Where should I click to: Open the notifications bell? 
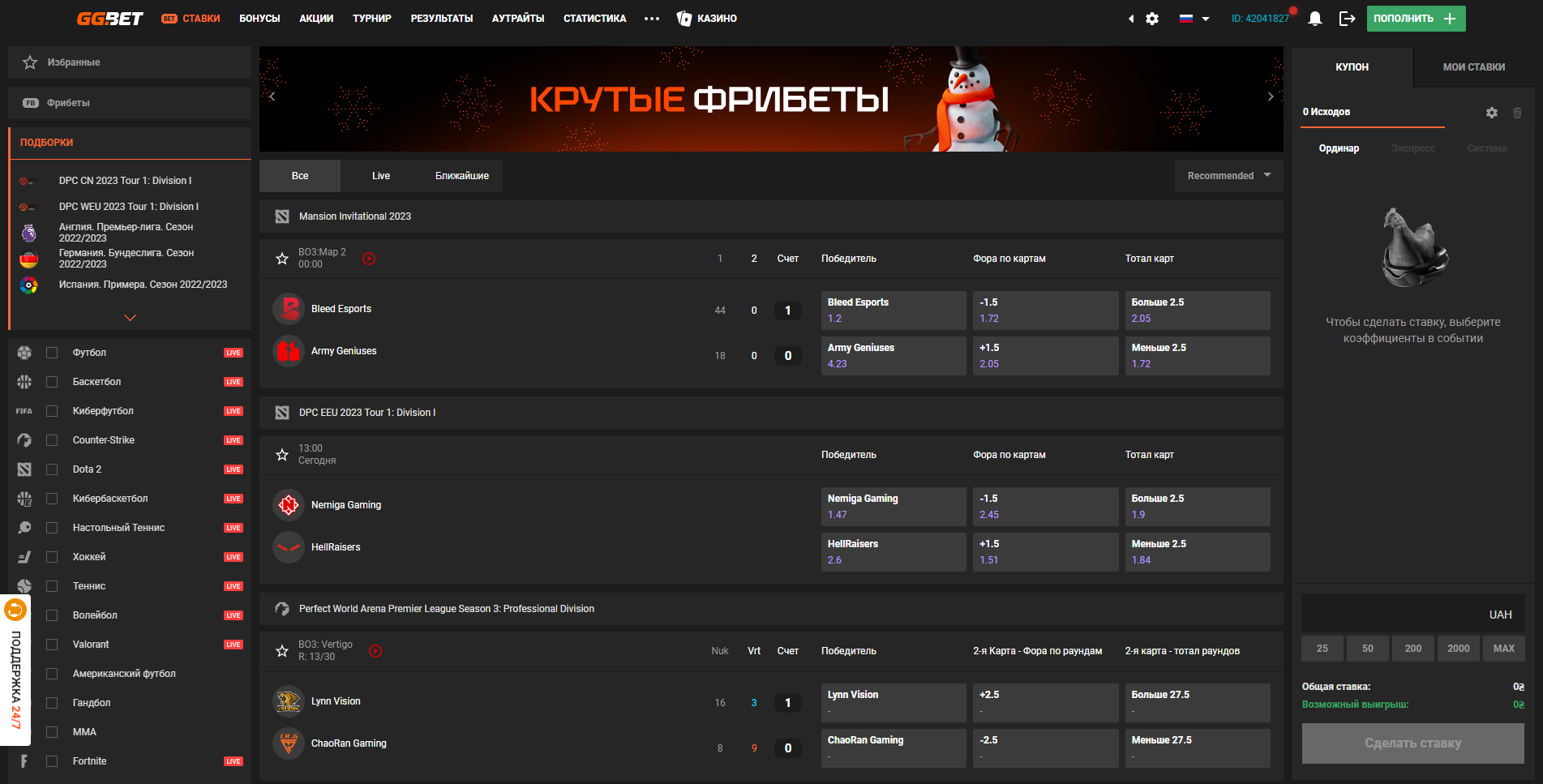1315,19
